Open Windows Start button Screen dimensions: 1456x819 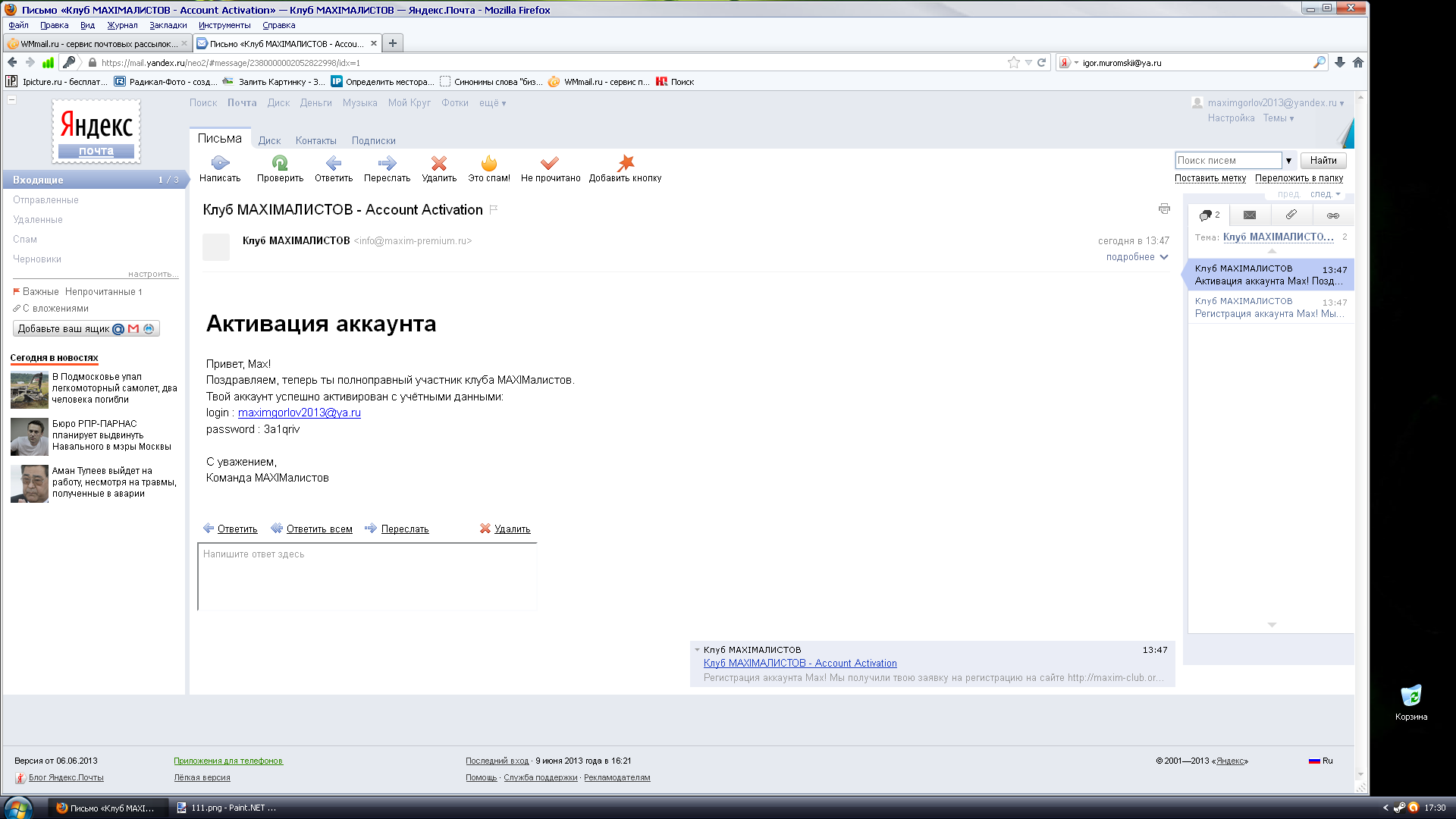[x=17, y=807]
